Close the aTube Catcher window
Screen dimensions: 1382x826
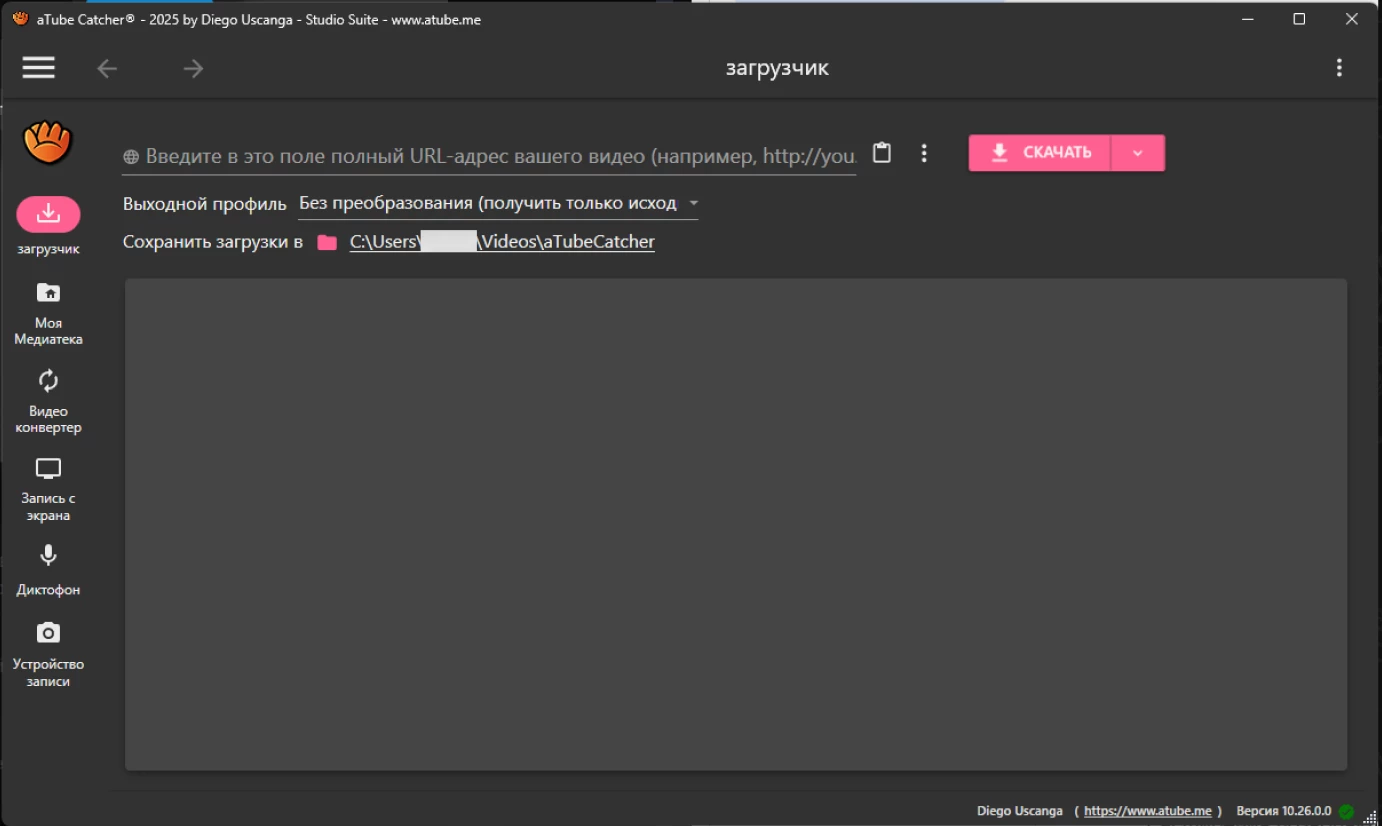1351,19
